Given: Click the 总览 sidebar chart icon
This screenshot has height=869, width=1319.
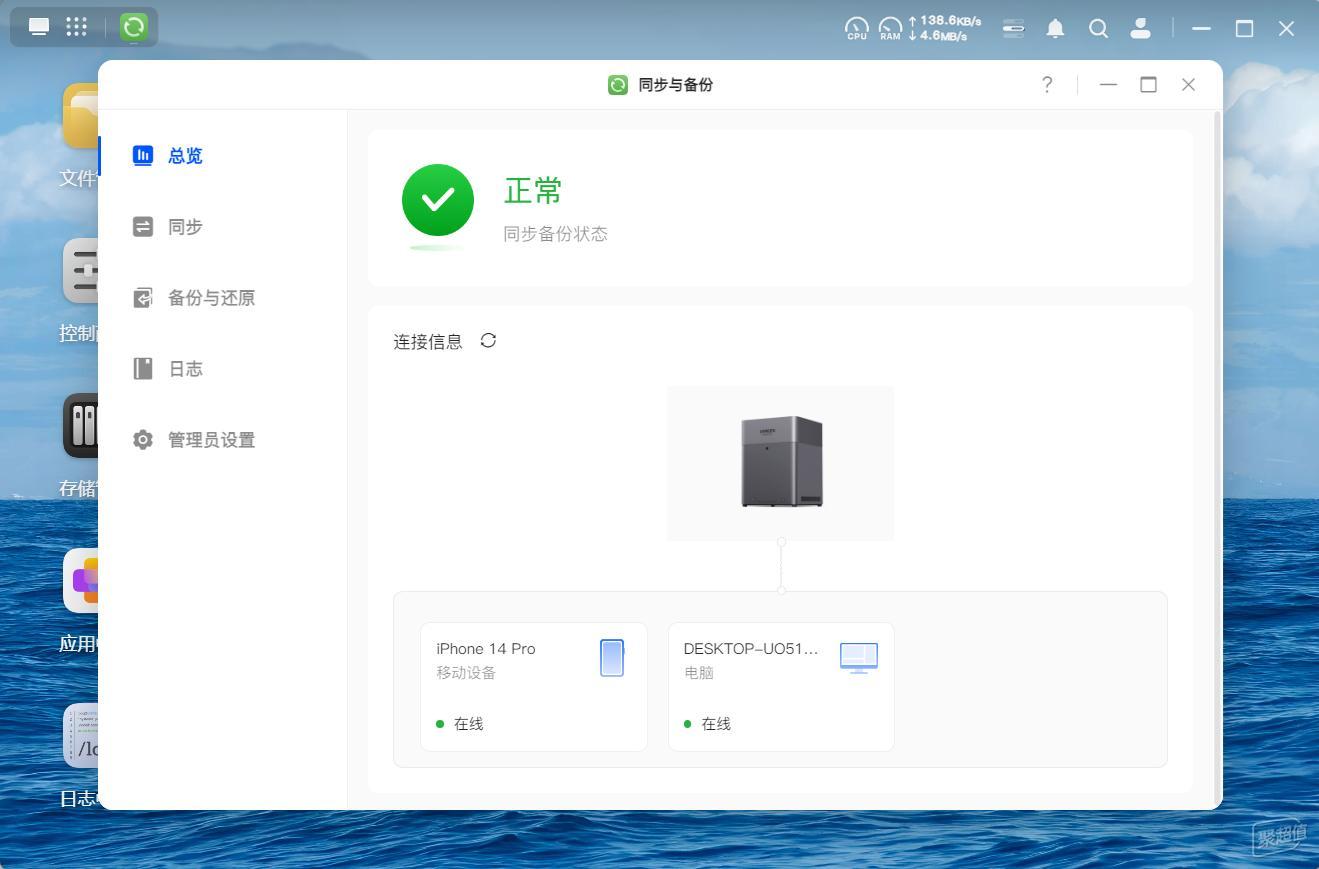Looking at the screenshot, I should (x=143, y=155).
